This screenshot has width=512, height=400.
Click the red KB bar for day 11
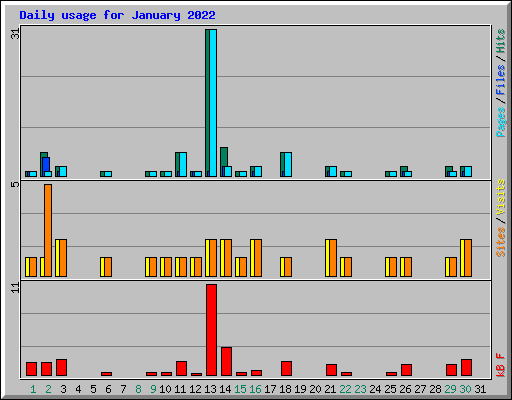pos(181,369)
